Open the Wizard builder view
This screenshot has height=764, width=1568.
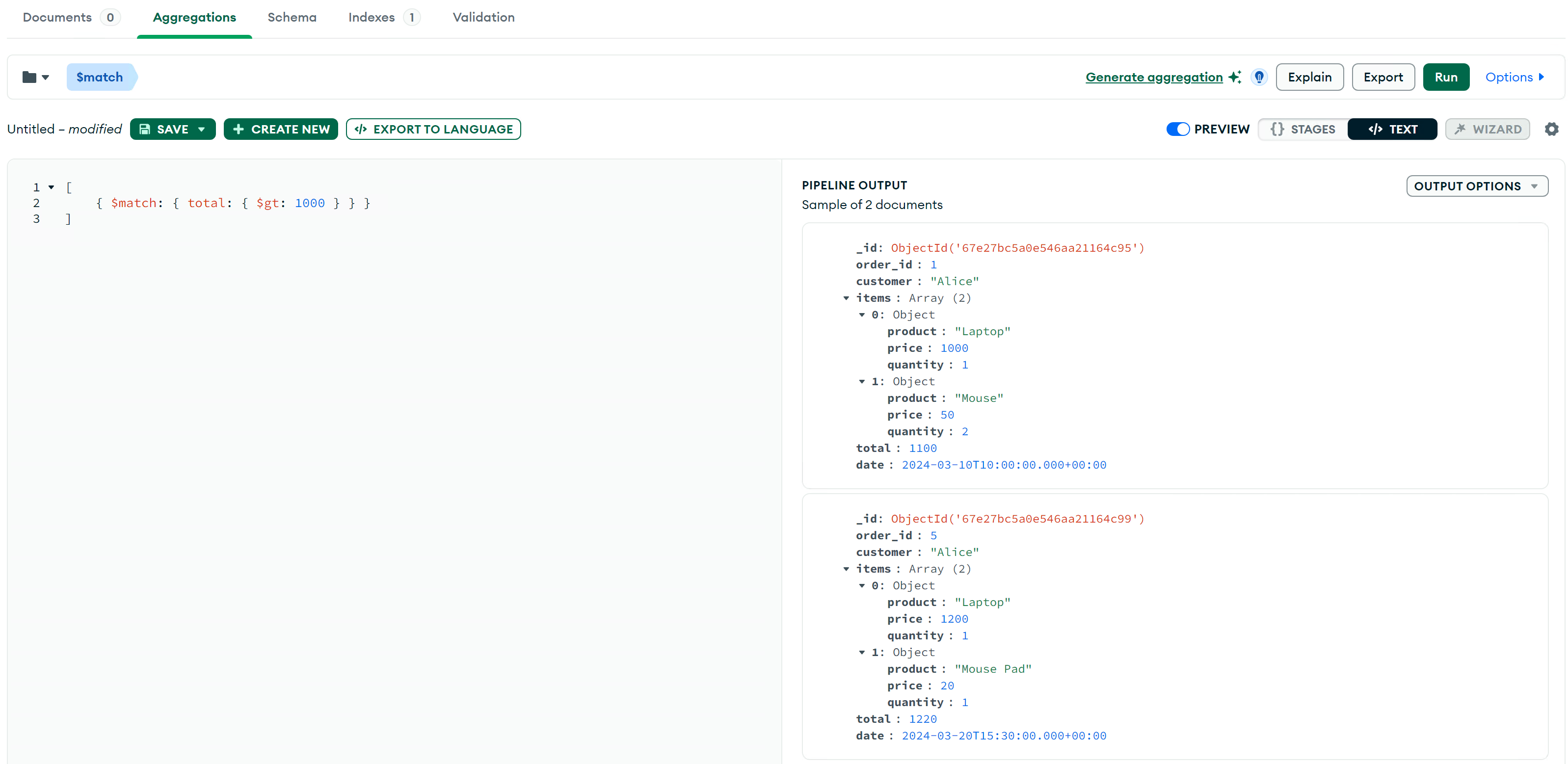click(1487, 129)
